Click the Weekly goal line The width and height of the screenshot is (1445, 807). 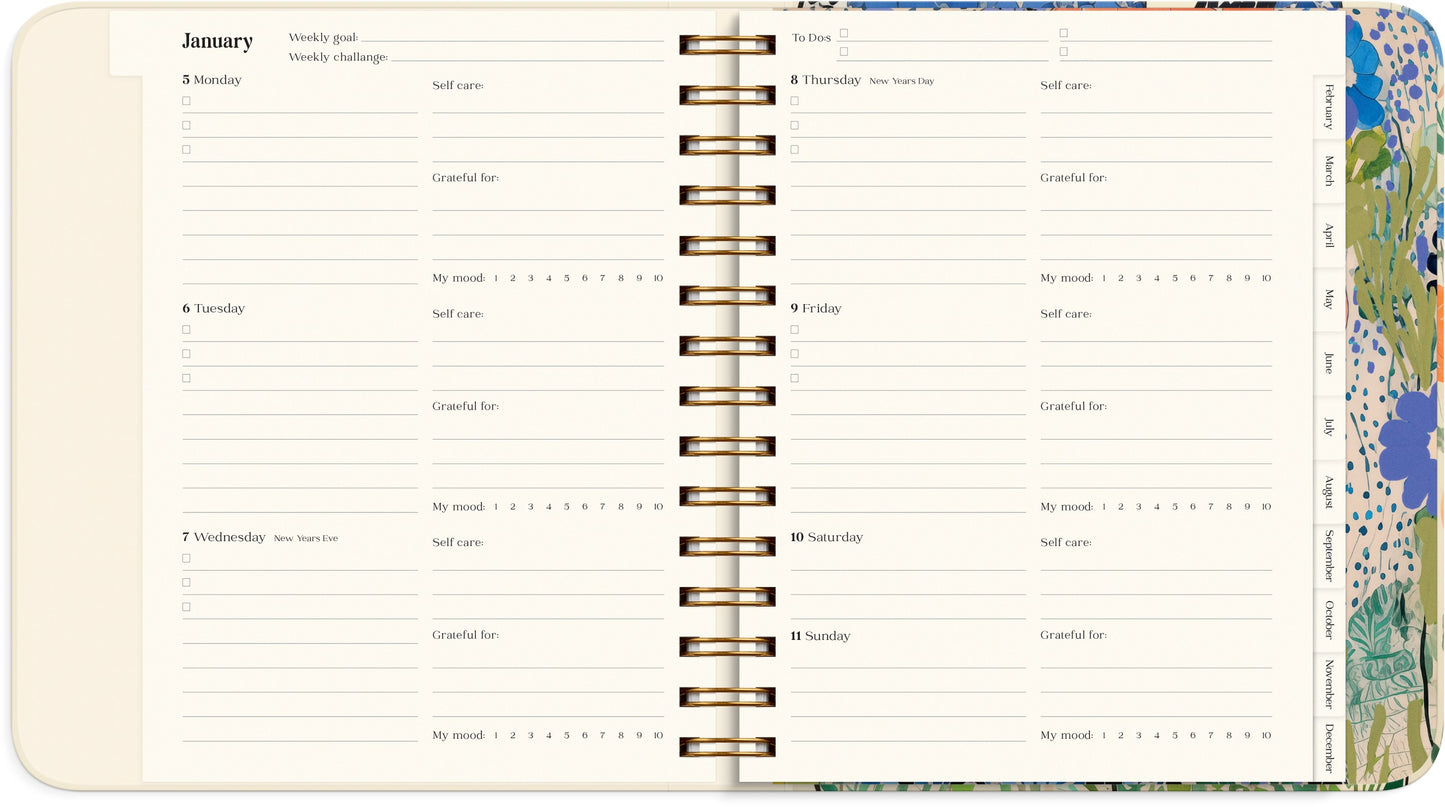[511, 38]
